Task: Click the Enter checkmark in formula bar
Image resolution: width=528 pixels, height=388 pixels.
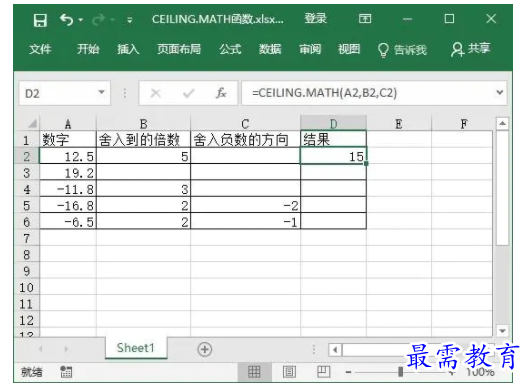Action: (189, 93)
